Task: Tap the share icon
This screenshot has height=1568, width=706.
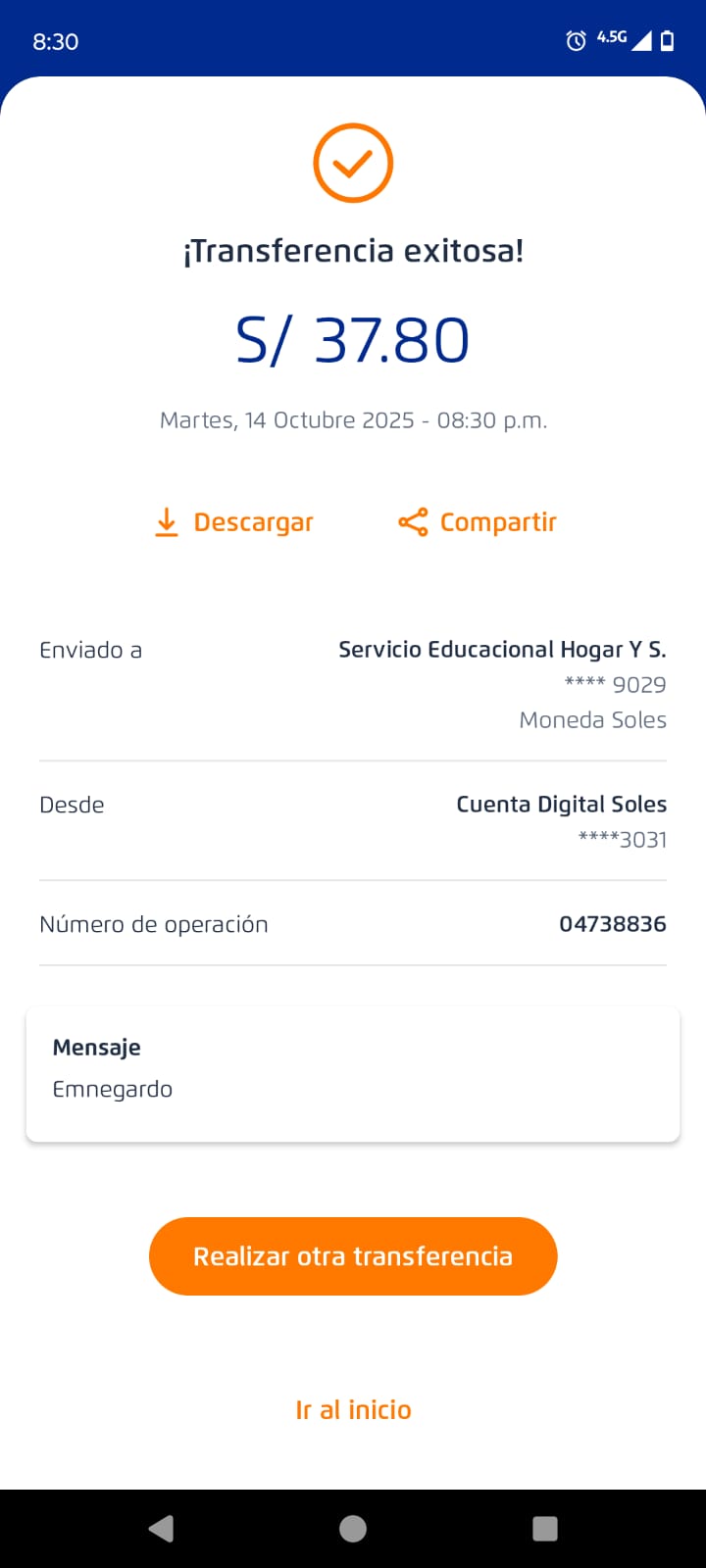Action: pos(413,522)
